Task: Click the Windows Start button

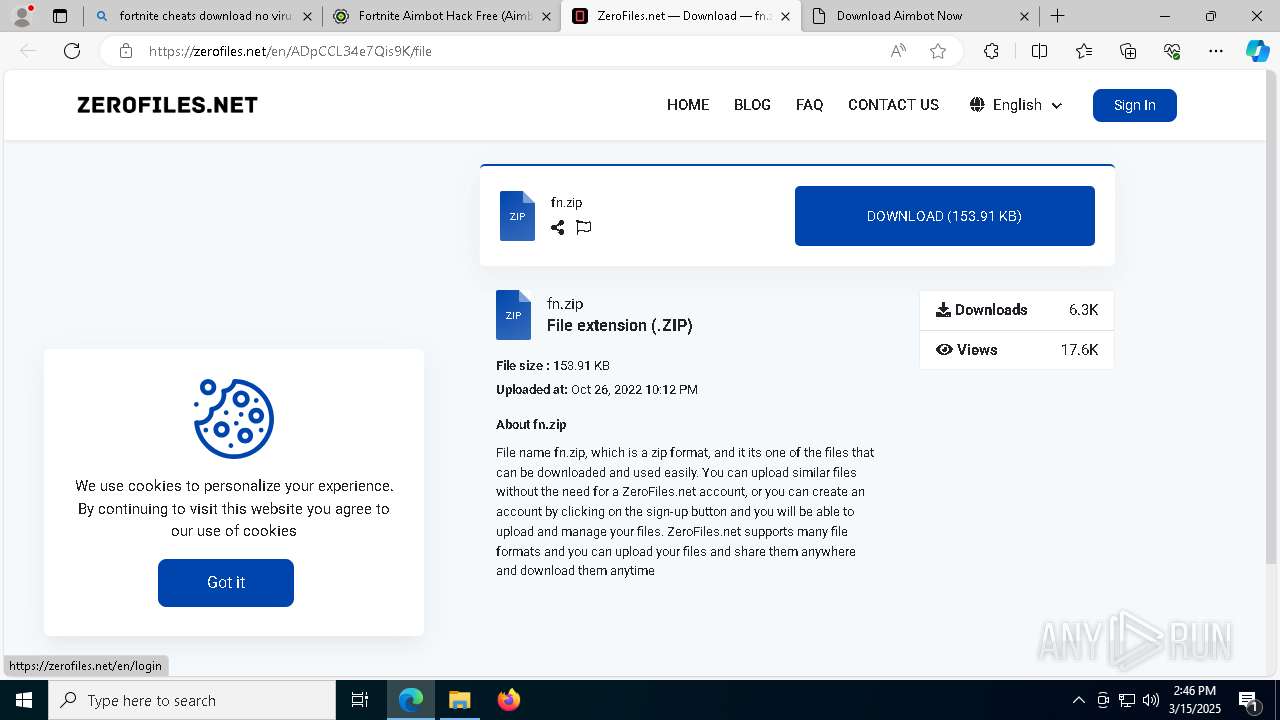Action: tap(24, 700)
